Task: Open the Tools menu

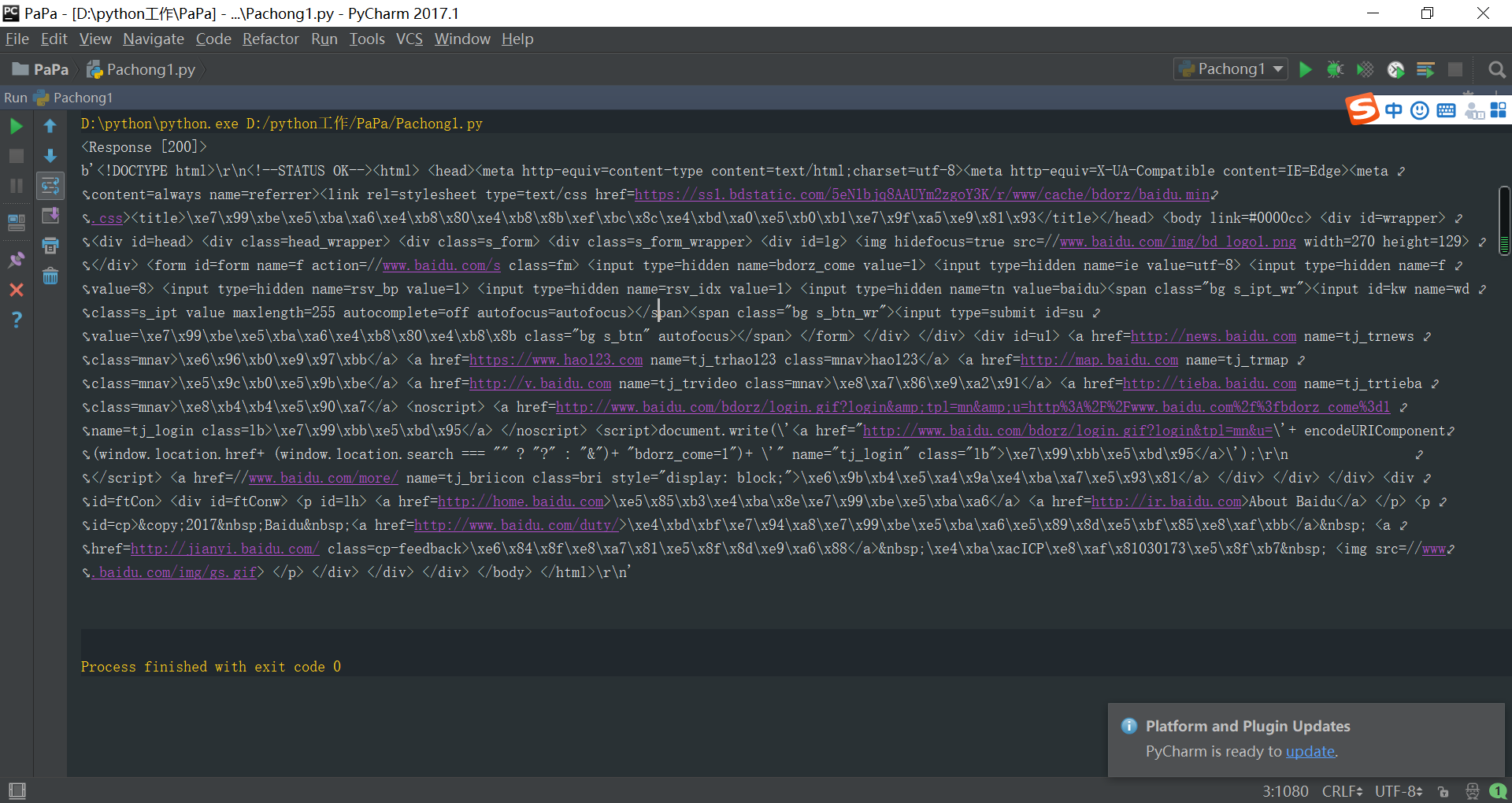Action: tap(367, 39)
